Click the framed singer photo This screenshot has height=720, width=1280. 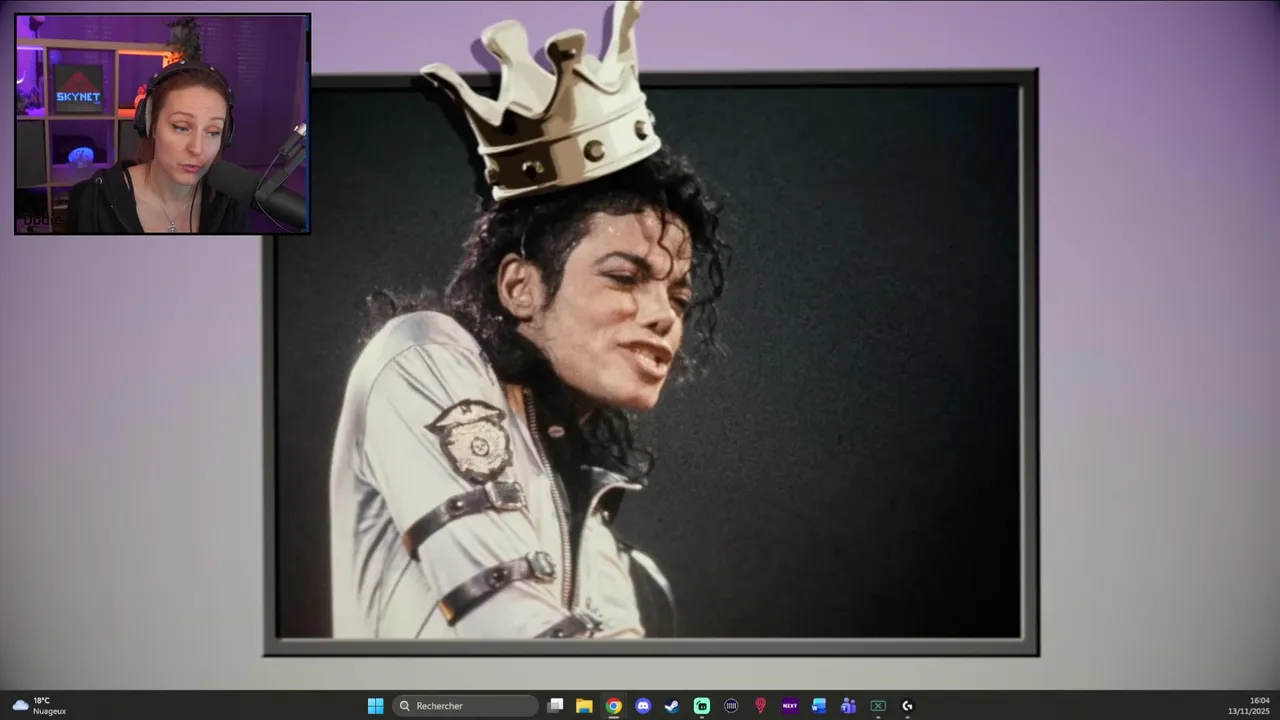[650, 362]
